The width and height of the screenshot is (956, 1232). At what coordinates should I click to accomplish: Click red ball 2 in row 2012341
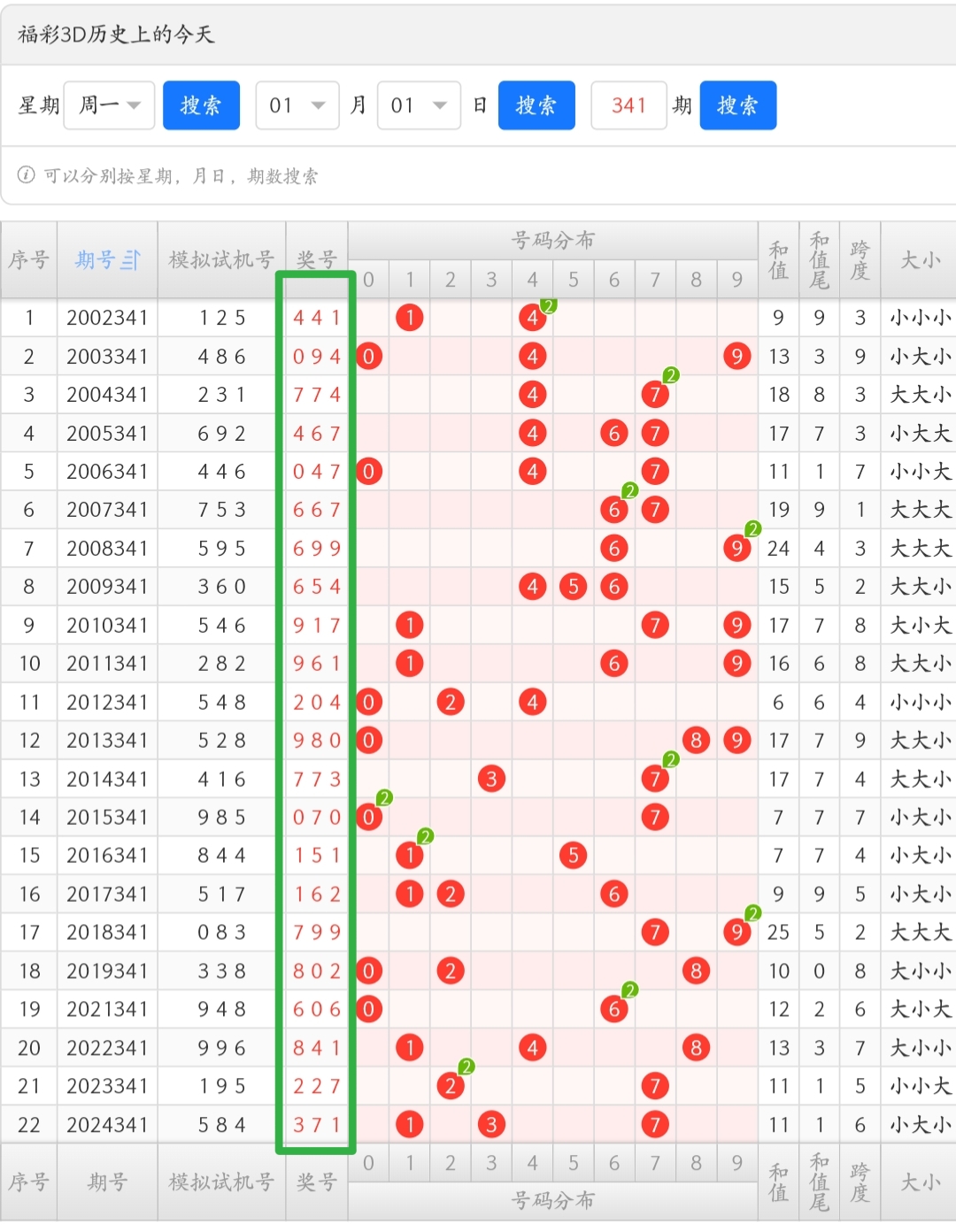(451, 702)
